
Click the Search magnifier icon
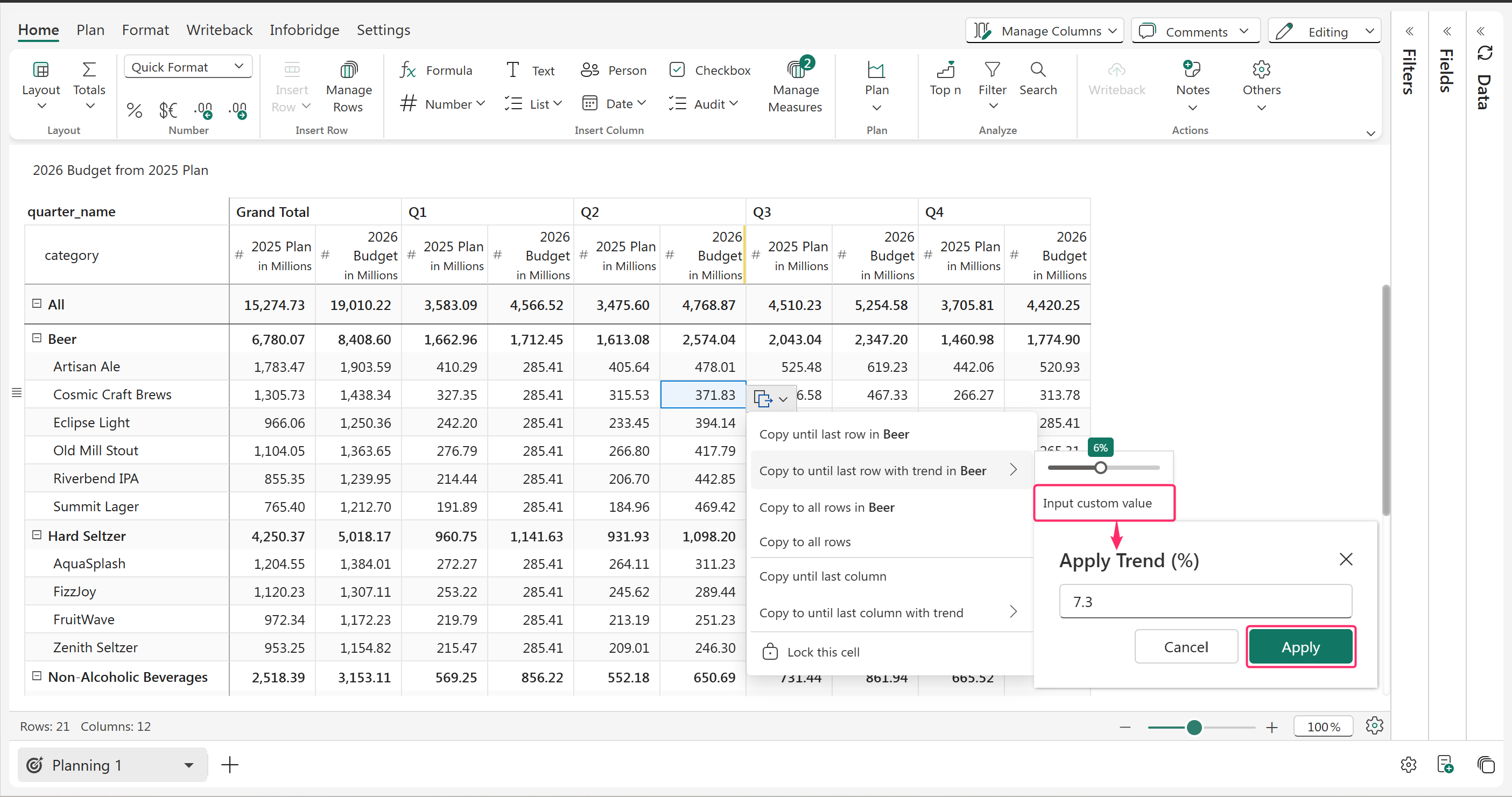pyautogui.click(x=1038, y=70)
